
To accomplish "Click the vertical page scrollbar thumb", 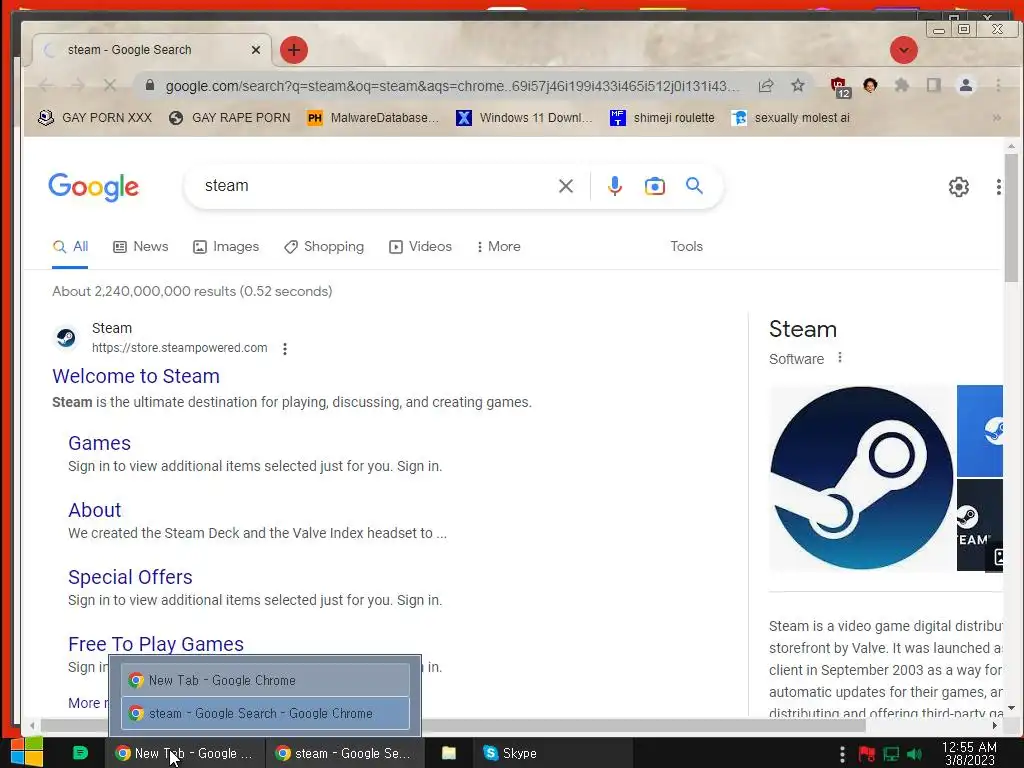I will tap(1011, 218).
